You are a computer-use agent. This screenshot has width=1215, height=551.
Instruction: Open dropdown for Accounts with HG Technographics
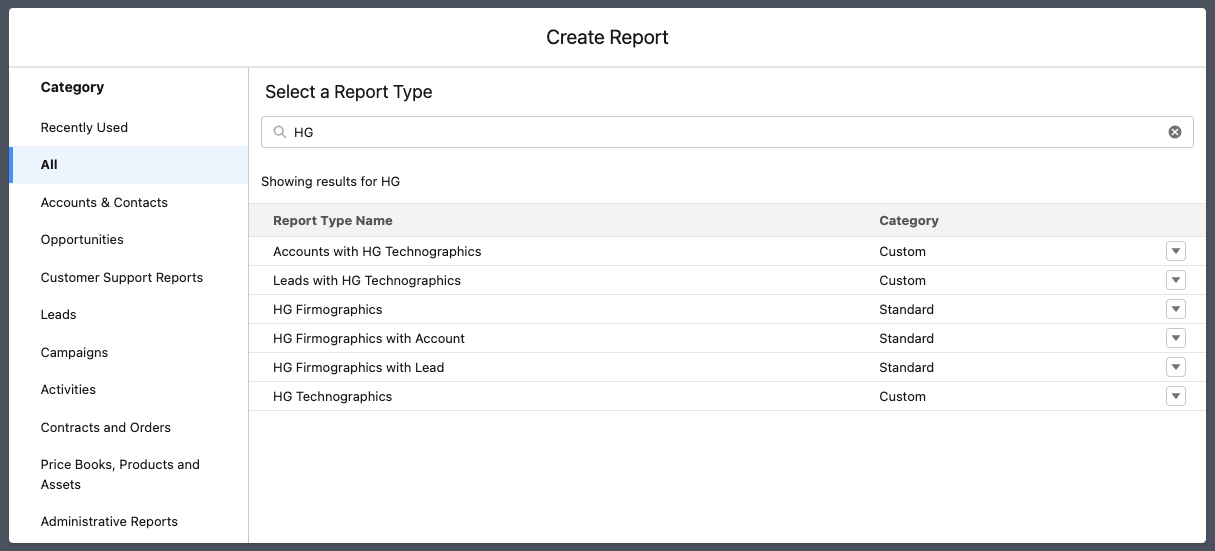[x=1175, y=252]
